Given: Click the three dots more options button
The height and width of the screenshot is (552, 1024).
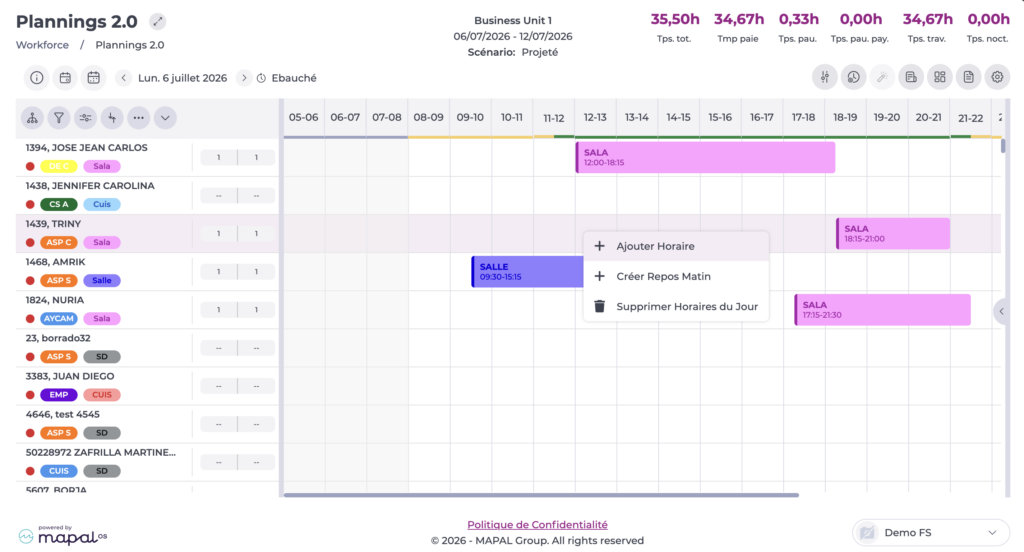Looking at the screenshot, I should click(x=138, y=118).
